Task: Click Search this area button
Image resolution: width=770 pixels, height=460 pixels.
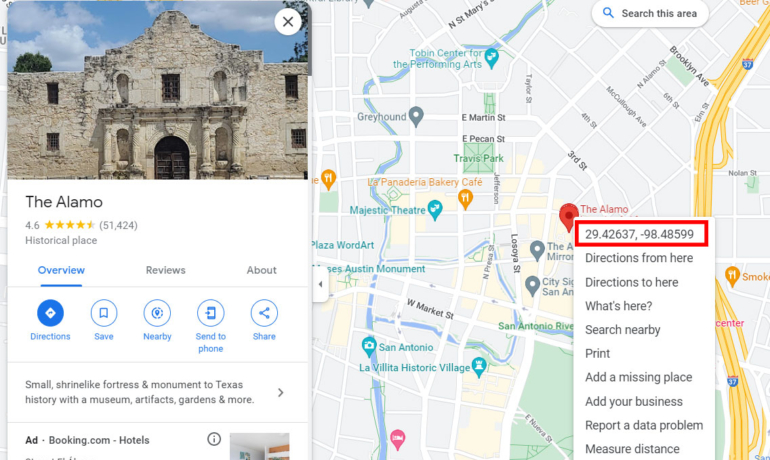Action: (x=650, y=13)
